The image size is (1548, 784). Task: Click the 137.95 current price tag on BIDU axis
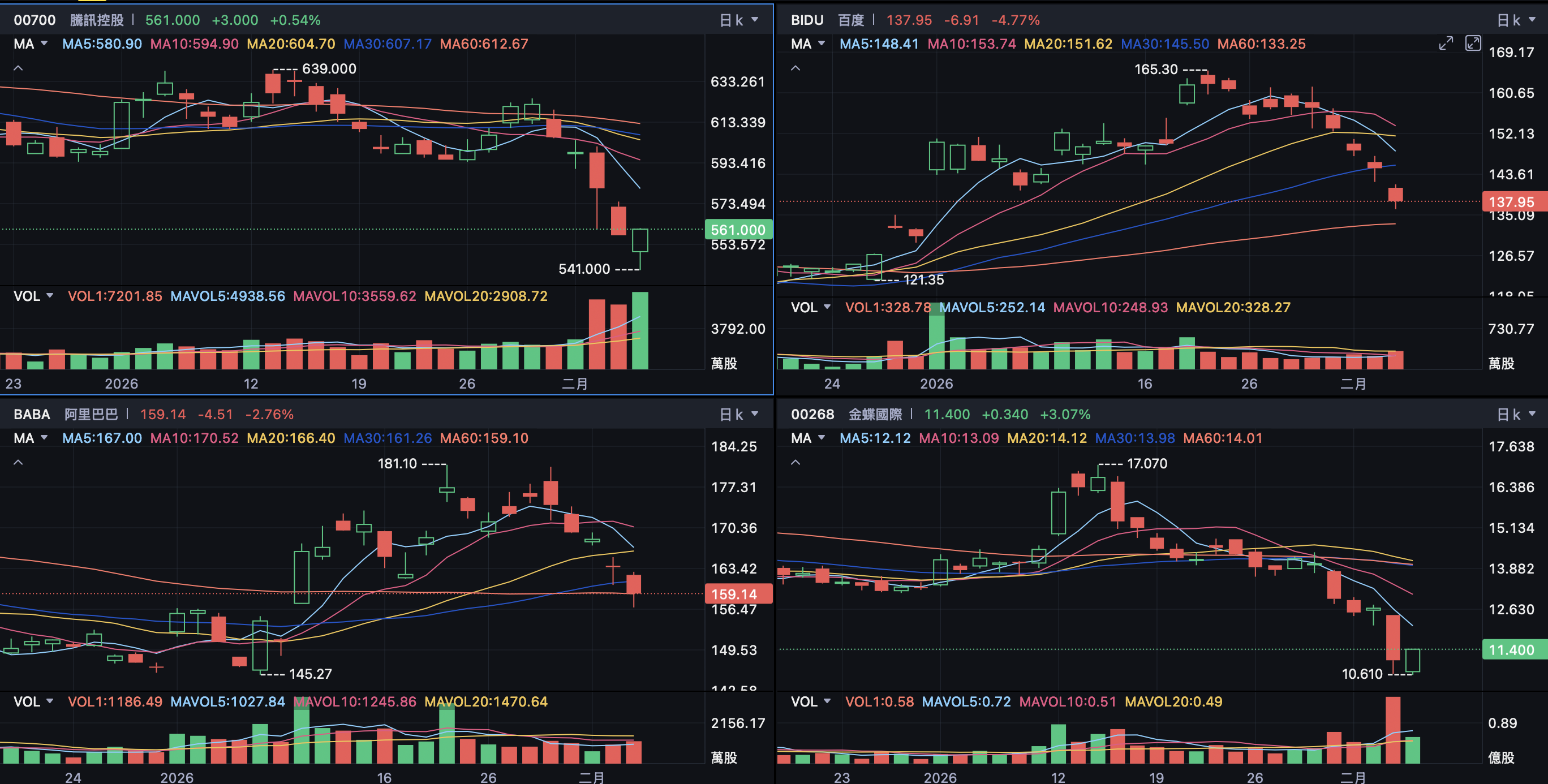tap(1511, 202)
